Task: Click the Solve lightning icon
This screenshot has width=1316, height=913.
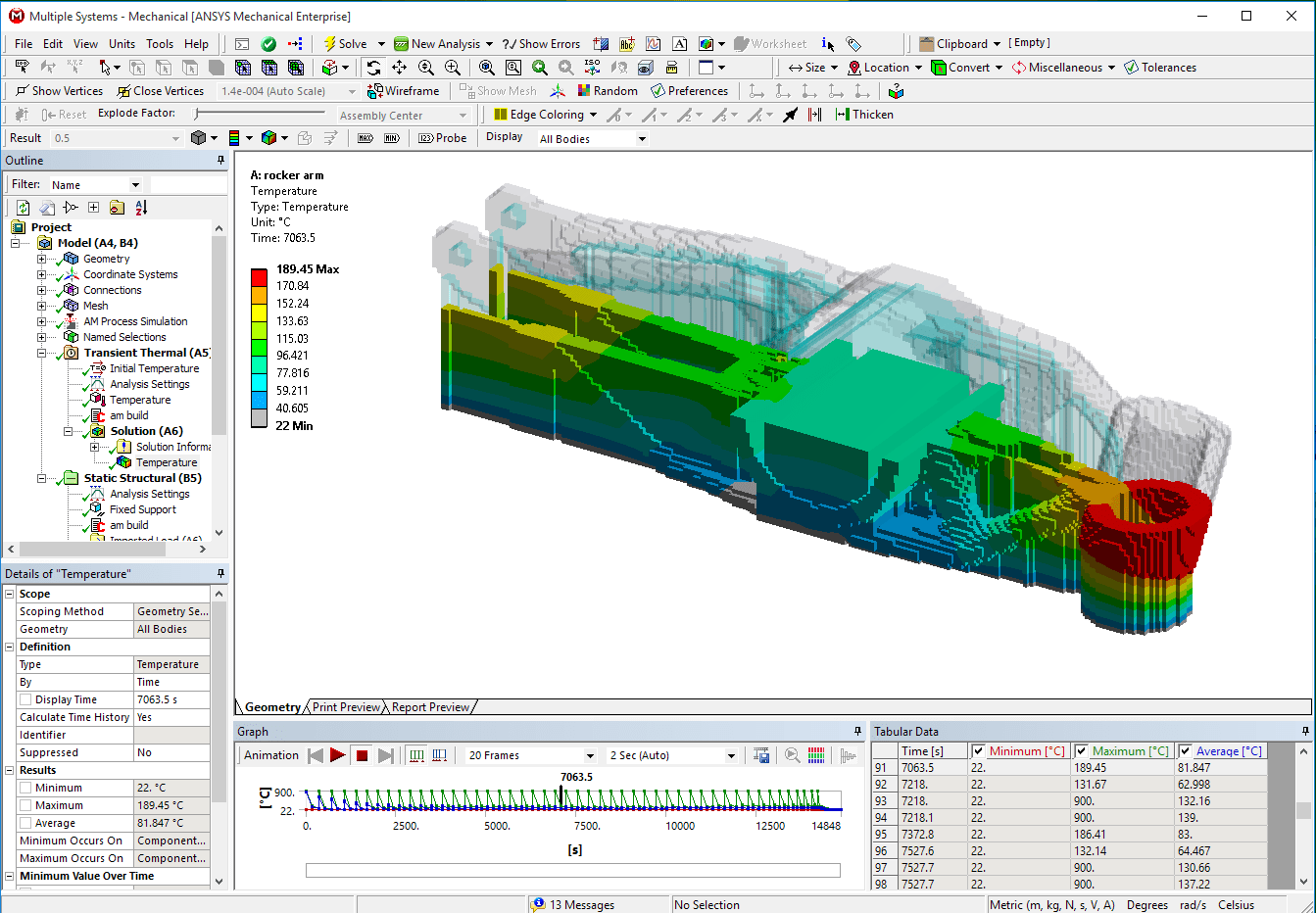Action: coord(330,44)
